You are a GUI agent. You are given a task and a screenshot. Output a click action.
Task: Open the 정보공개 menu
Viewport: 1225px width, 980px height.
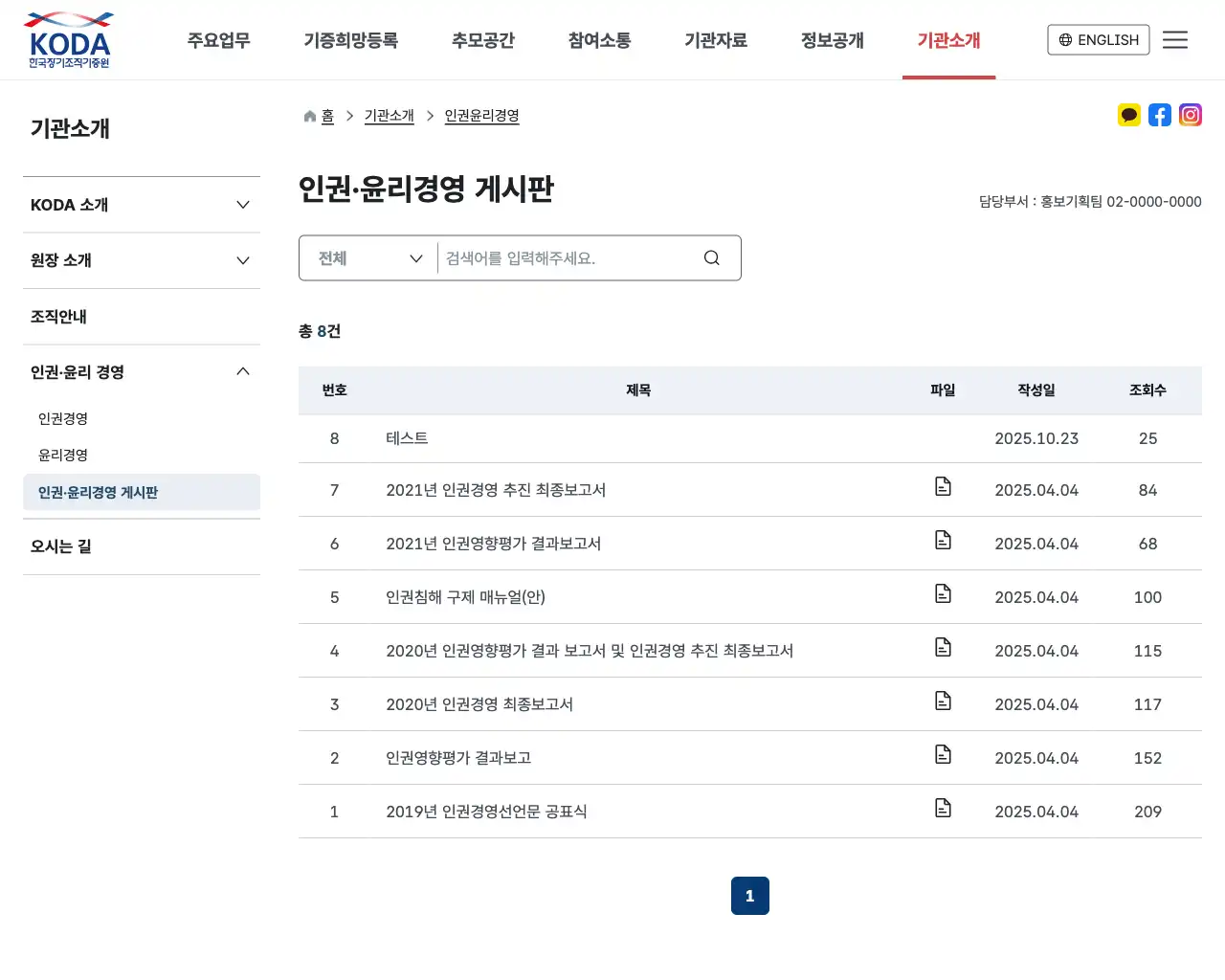click(832, 40)
